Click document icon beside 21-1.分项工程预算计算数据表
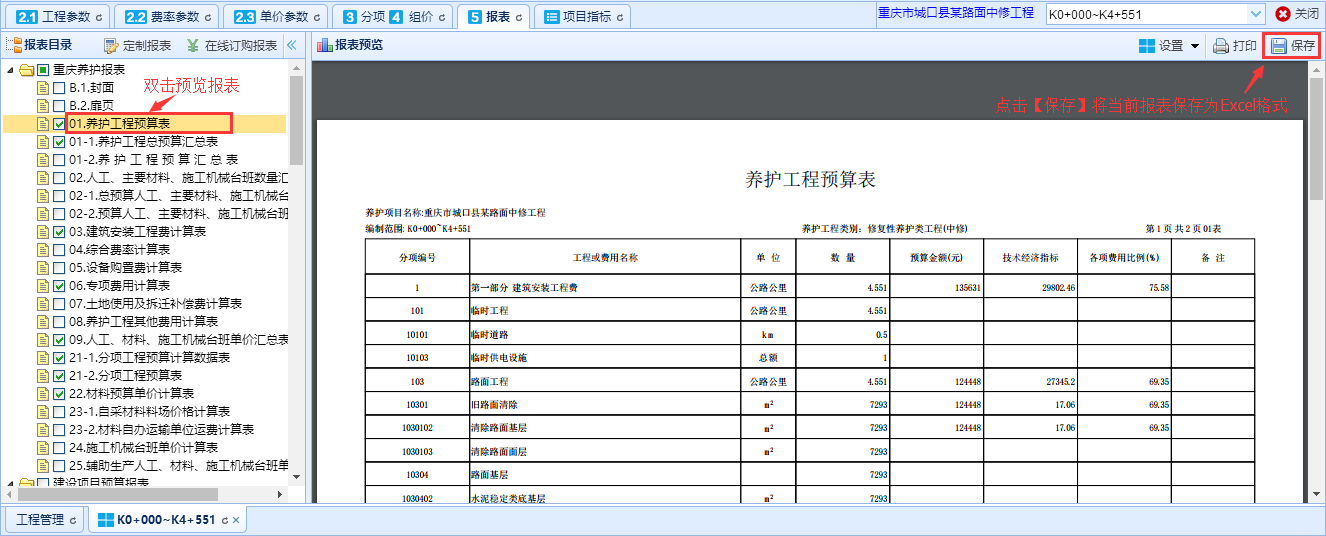1326x536 pixels. click(x=43, y=358)
